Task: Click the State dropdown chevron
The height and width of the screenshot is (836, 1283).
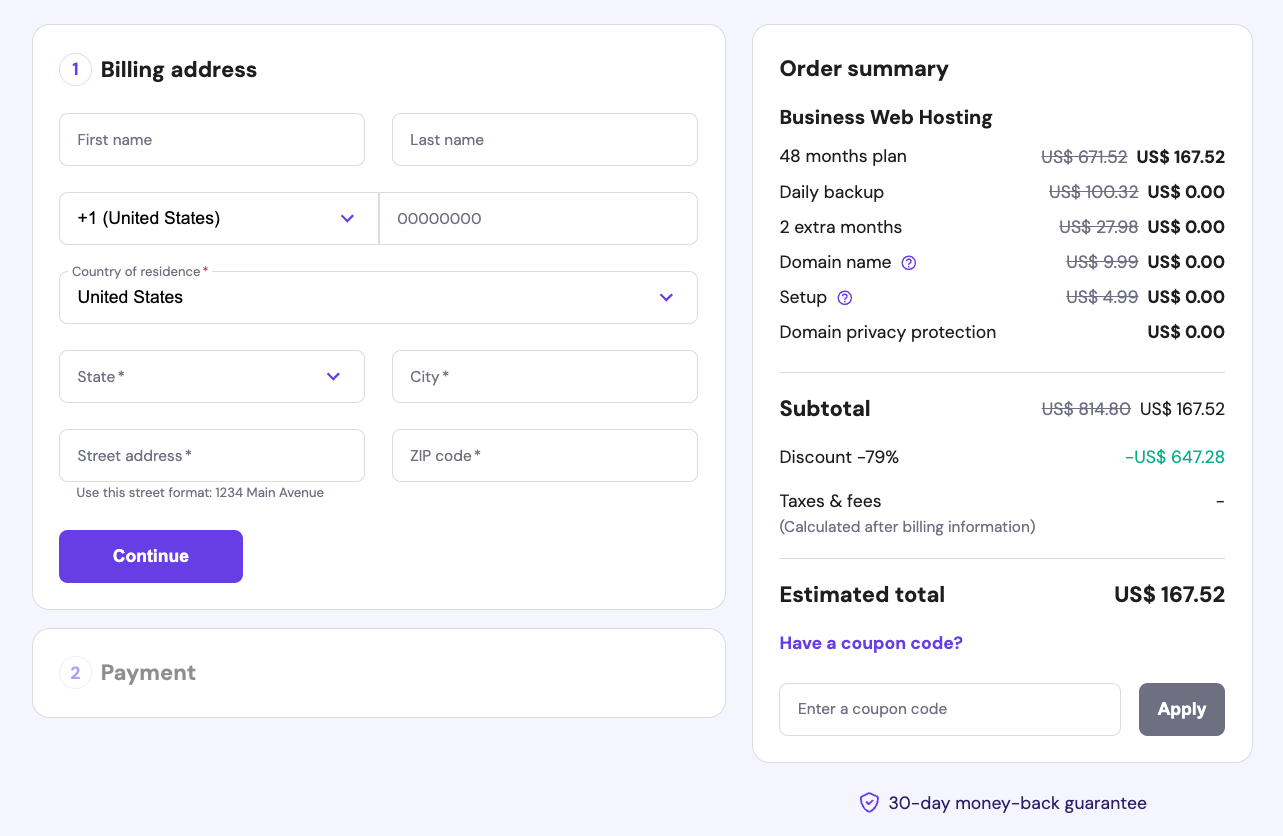Action: [x=333, y=376]
